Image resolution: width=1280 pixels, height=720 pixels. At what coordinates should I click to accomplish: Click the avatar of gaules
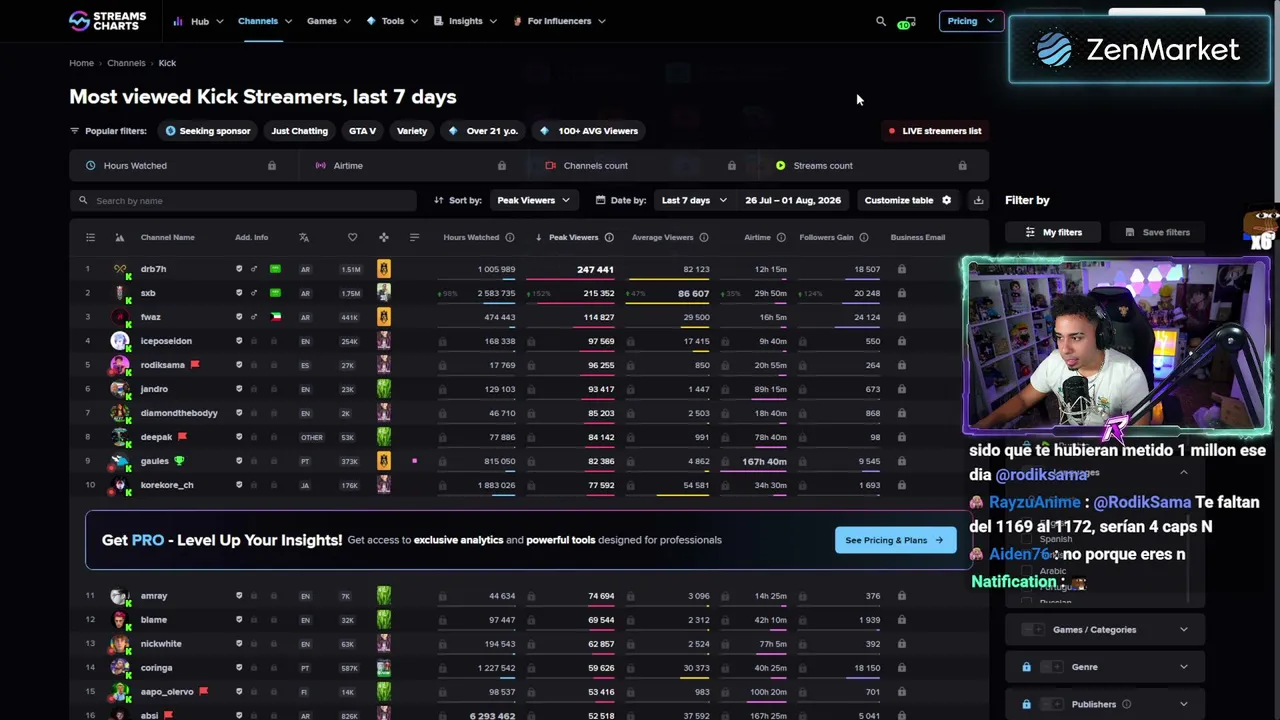coord(120,461)
